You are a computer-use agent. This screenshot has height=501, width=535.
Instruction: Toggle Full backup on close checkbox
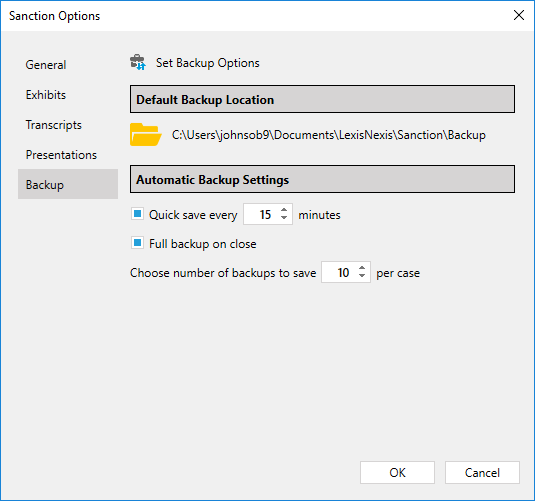point(138,243)
